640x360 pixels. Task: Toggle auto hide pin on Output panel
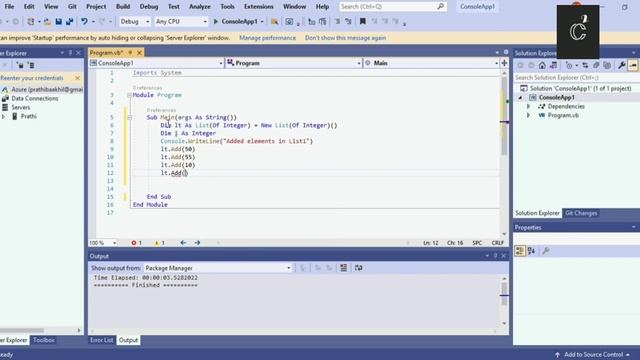tap(496, 256)
